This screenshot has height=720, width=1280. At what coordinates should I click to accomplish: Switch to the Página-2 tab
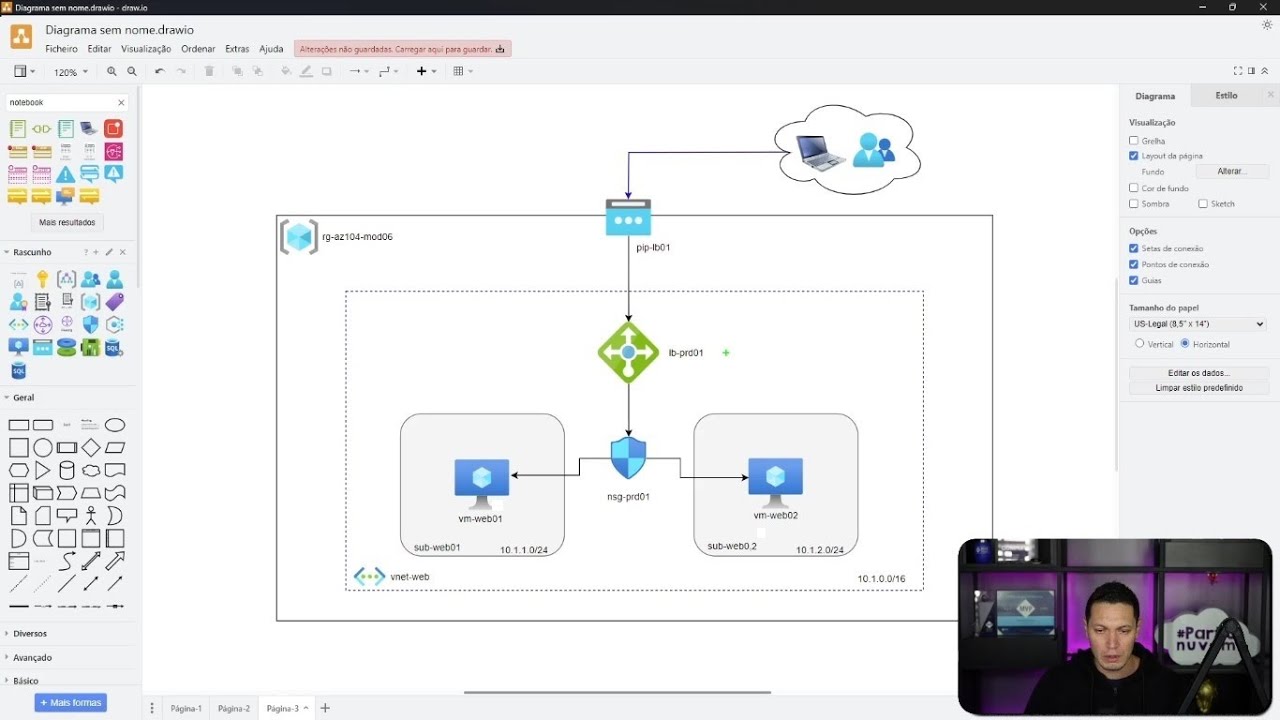click(x=234, y=708)
